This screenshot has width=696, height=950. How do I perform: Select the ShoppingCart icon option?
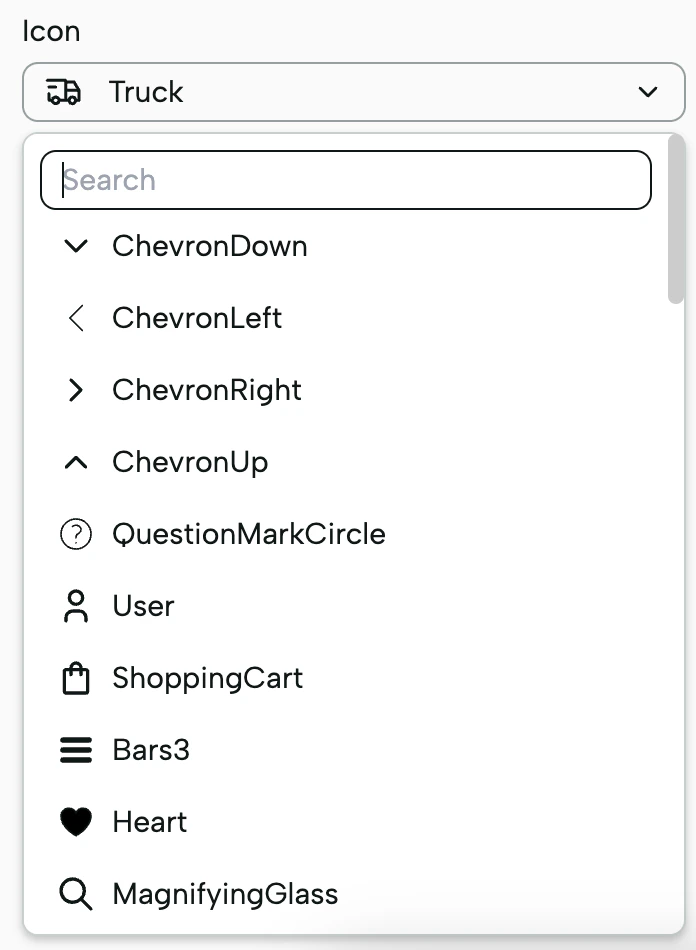coord(207,678)
